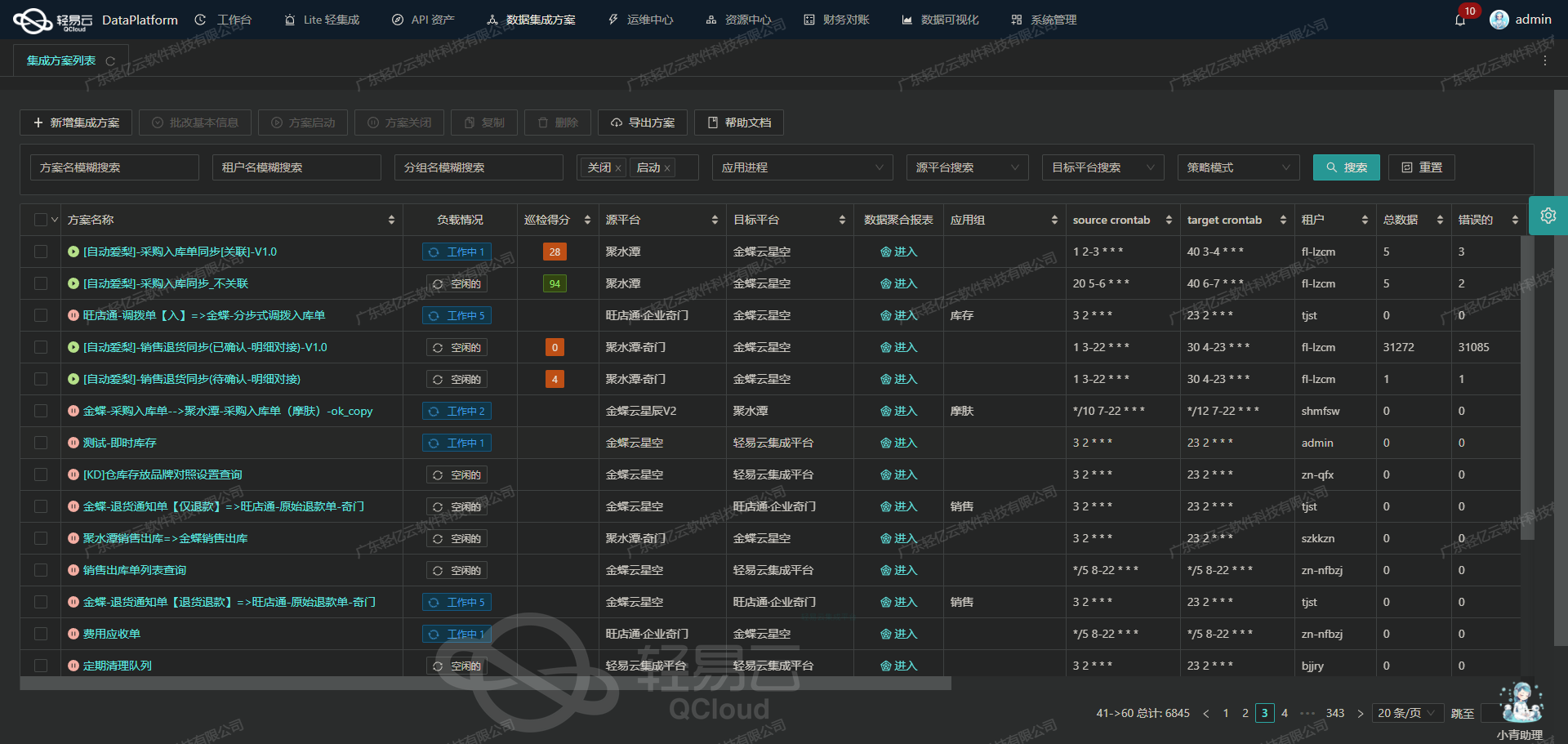
Task: Click running icon of 采购入库单同步_不关联 row
Action: click(x=73, y=284)
